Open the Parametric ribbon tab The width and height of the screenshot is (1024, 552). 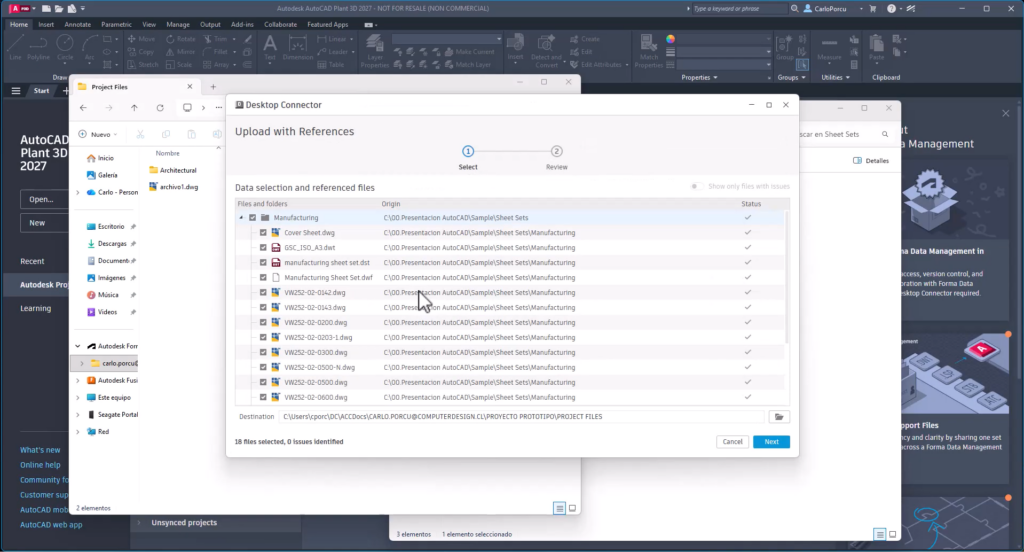point(116,25)
